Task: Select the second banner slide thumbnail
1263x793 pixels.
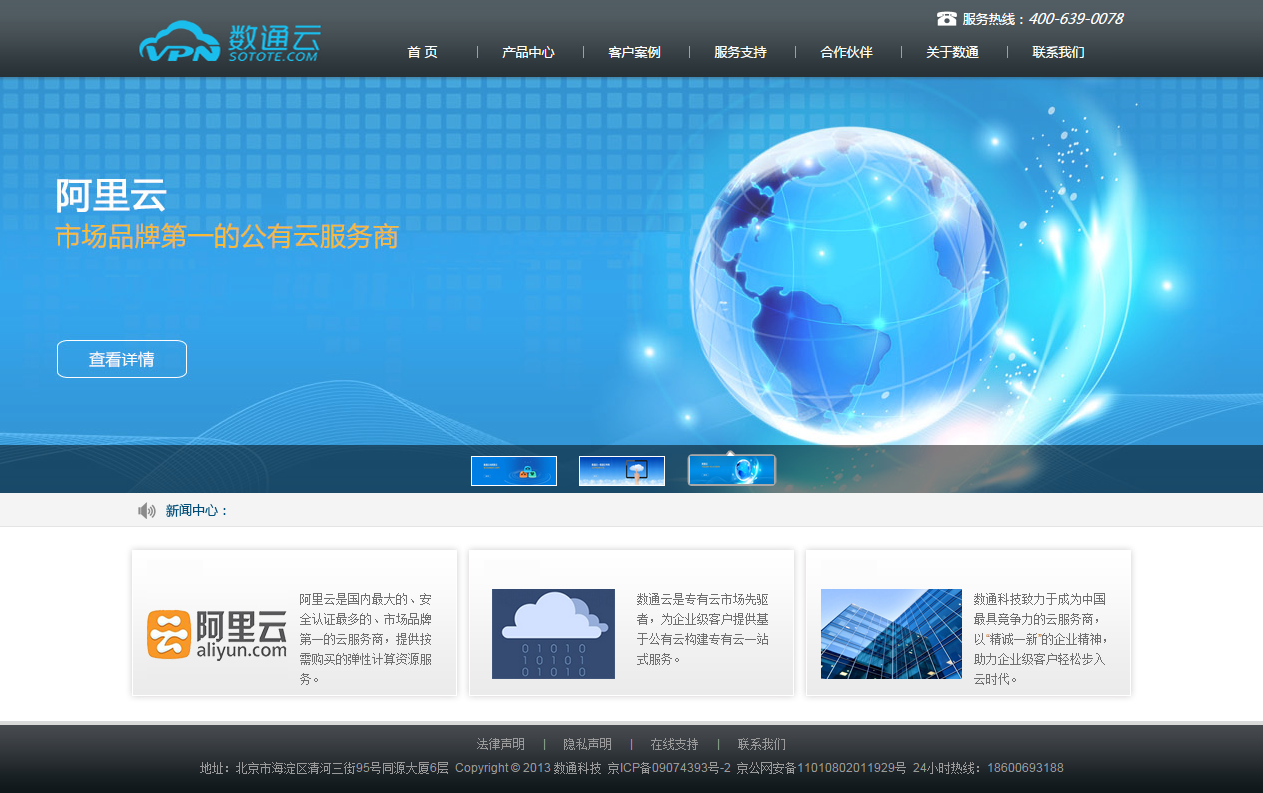Action: (622, 471)
